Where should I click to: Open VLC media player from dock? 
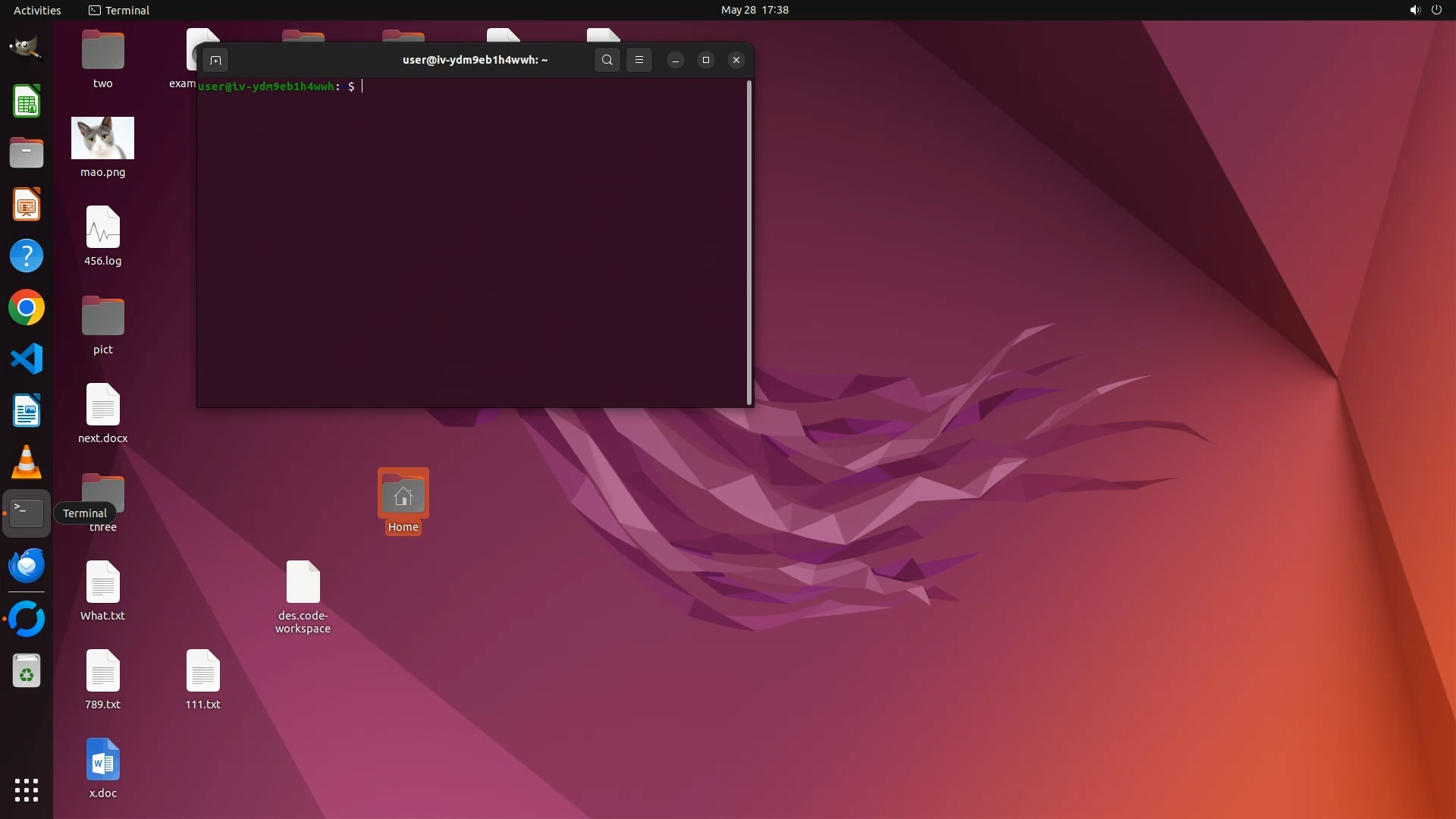click(27, 462)
